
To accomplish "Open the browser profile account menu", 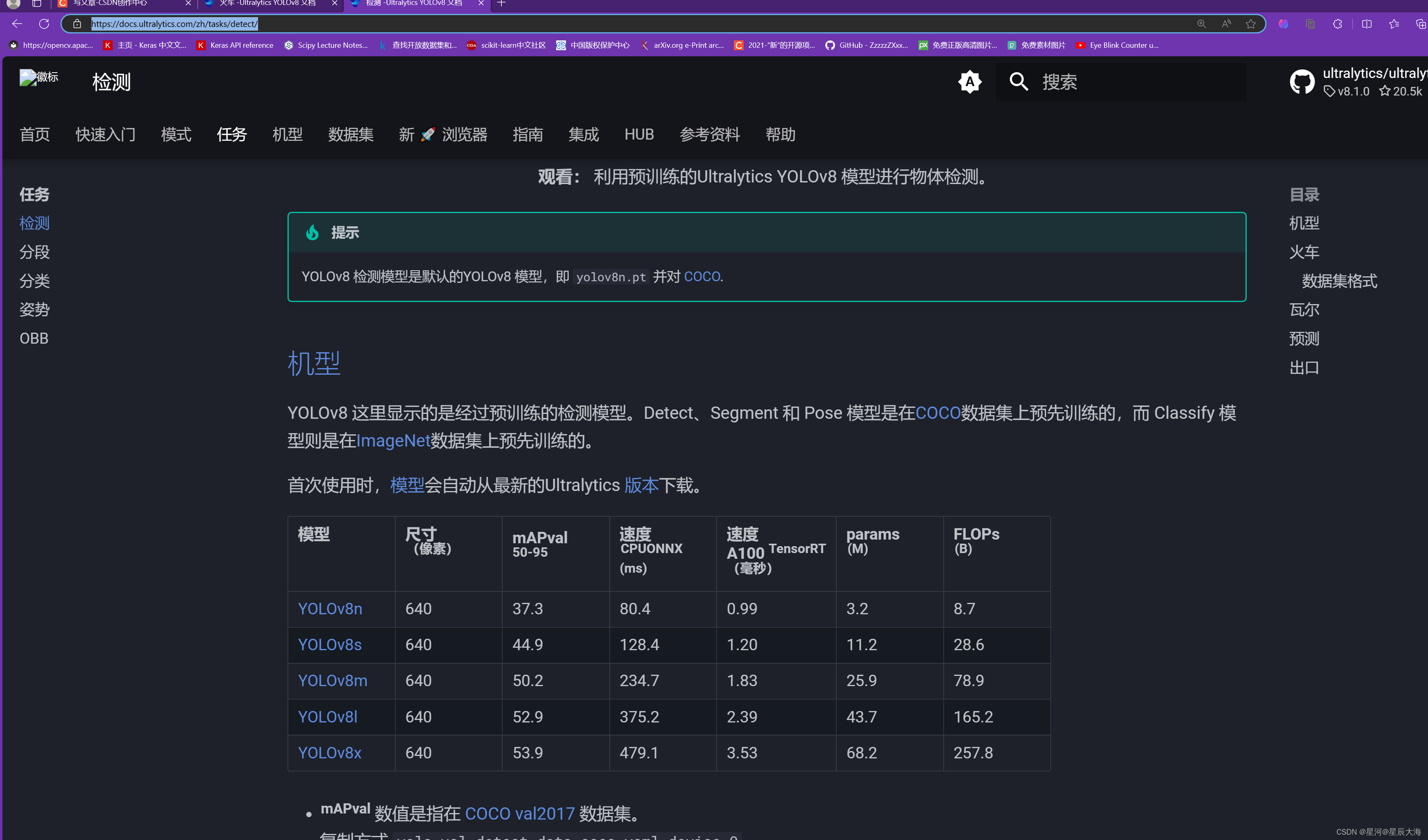I will coord(13,4).
